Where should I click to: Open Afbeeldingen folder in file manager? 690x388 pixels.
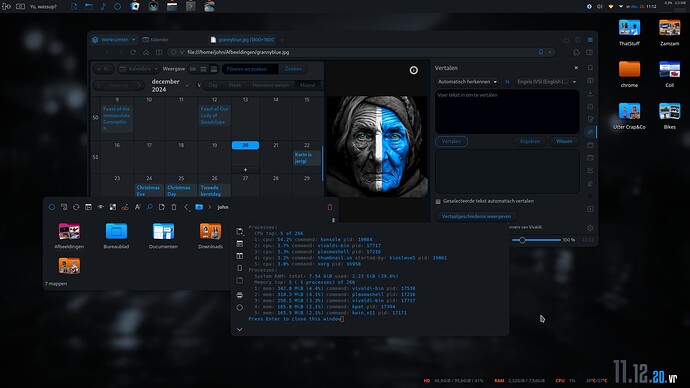point(69,236)
